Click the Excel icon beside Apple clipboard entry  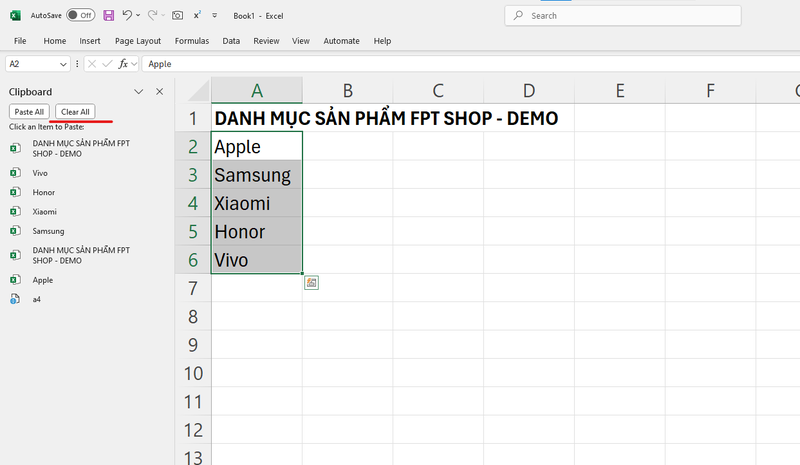15,280
